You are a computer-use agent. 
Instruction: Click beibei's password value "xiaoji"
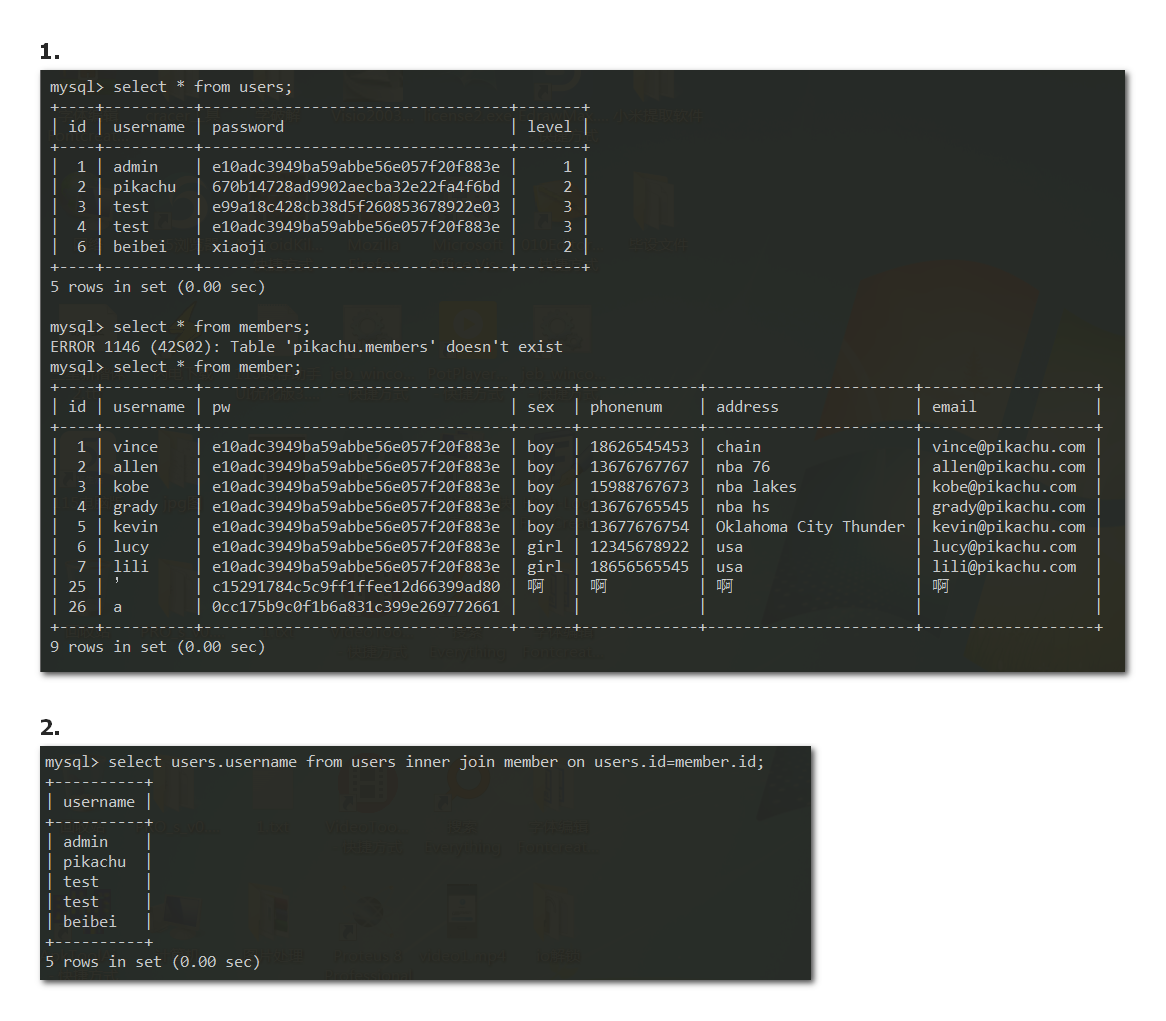239,247
